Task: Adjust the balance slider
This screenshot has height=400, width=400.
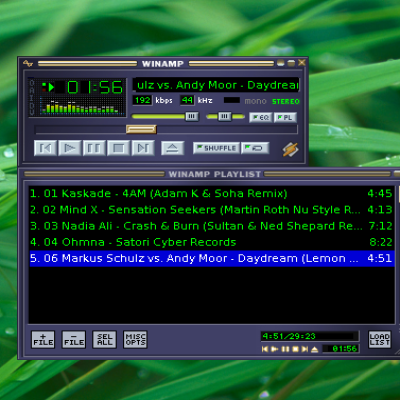Action: [x=225, y=116]
